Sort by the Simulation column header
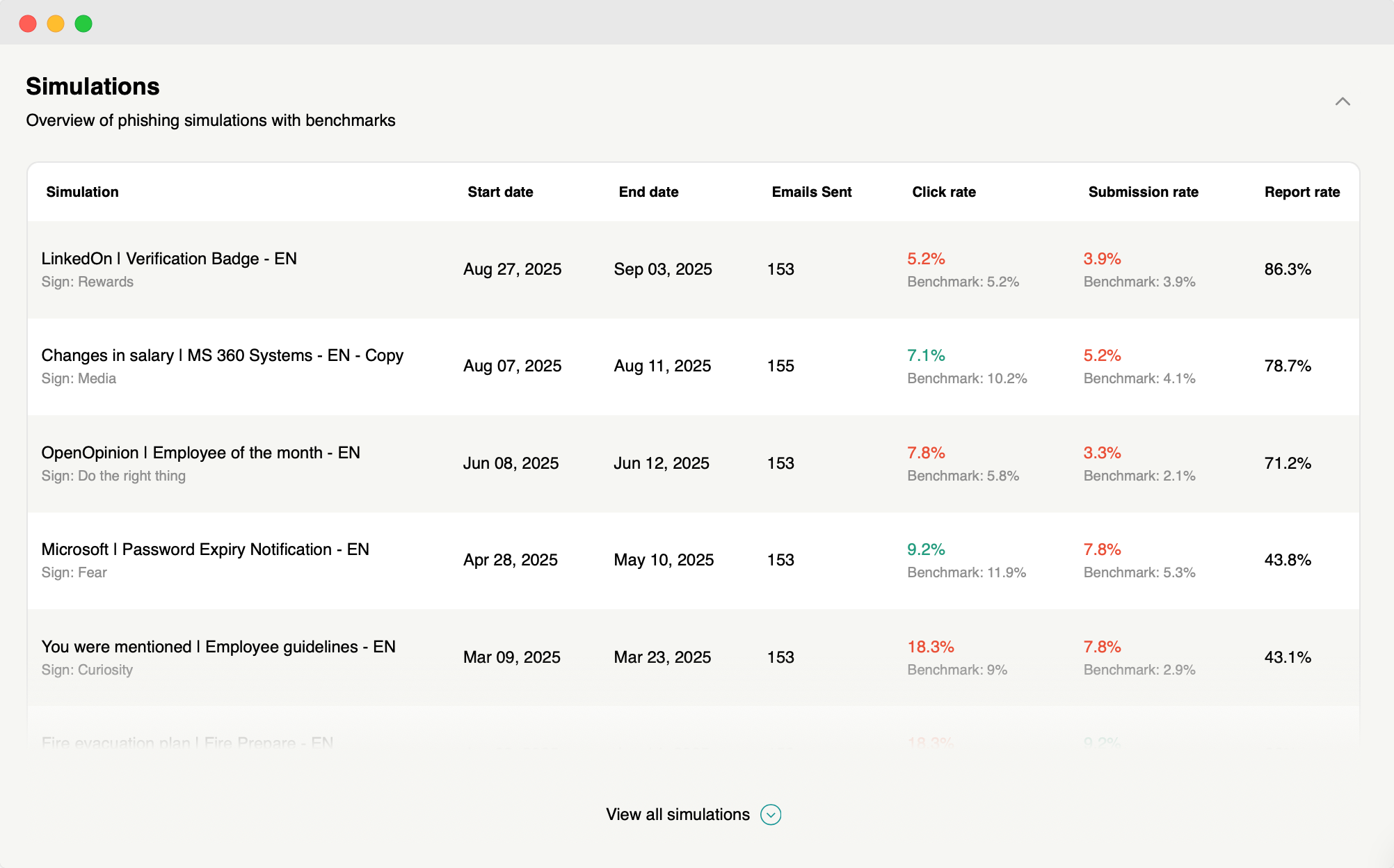The width and height of the screenshot is (1394, 868). point(82,192)
